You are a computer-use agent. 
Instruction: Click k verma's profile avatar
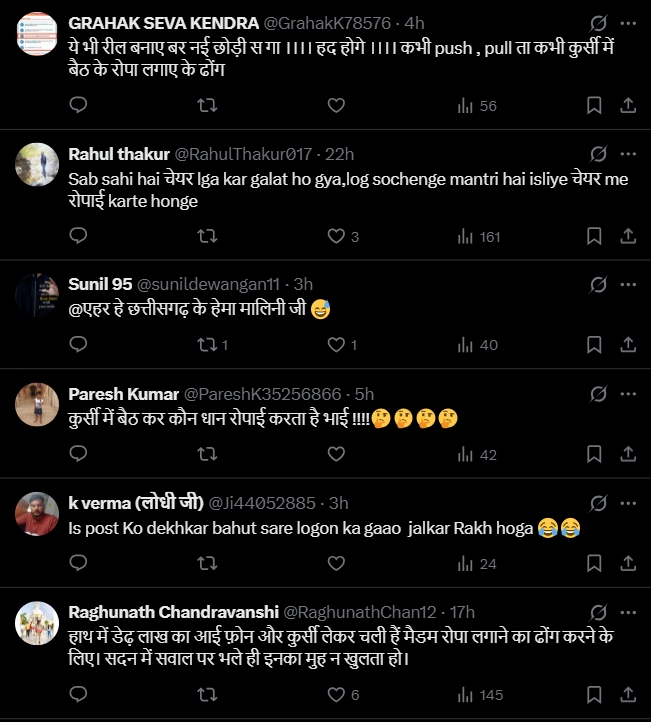click(x=37, y=512)
